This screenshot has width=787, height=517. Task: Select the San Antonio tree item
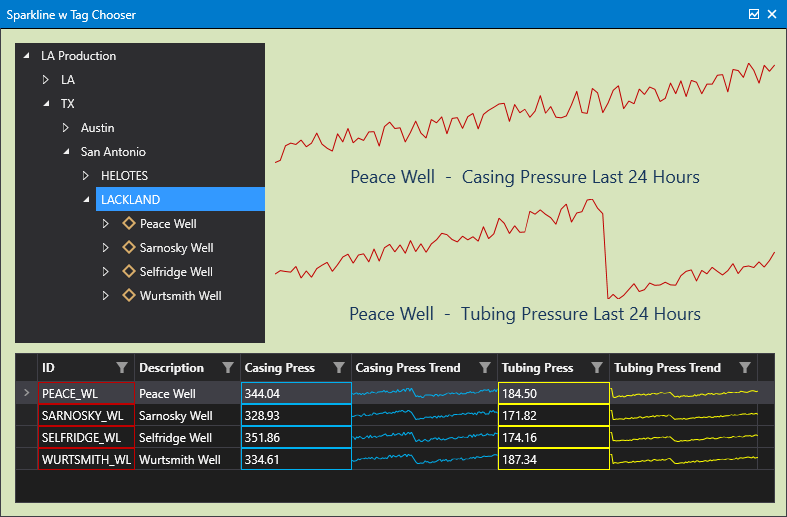113,152
